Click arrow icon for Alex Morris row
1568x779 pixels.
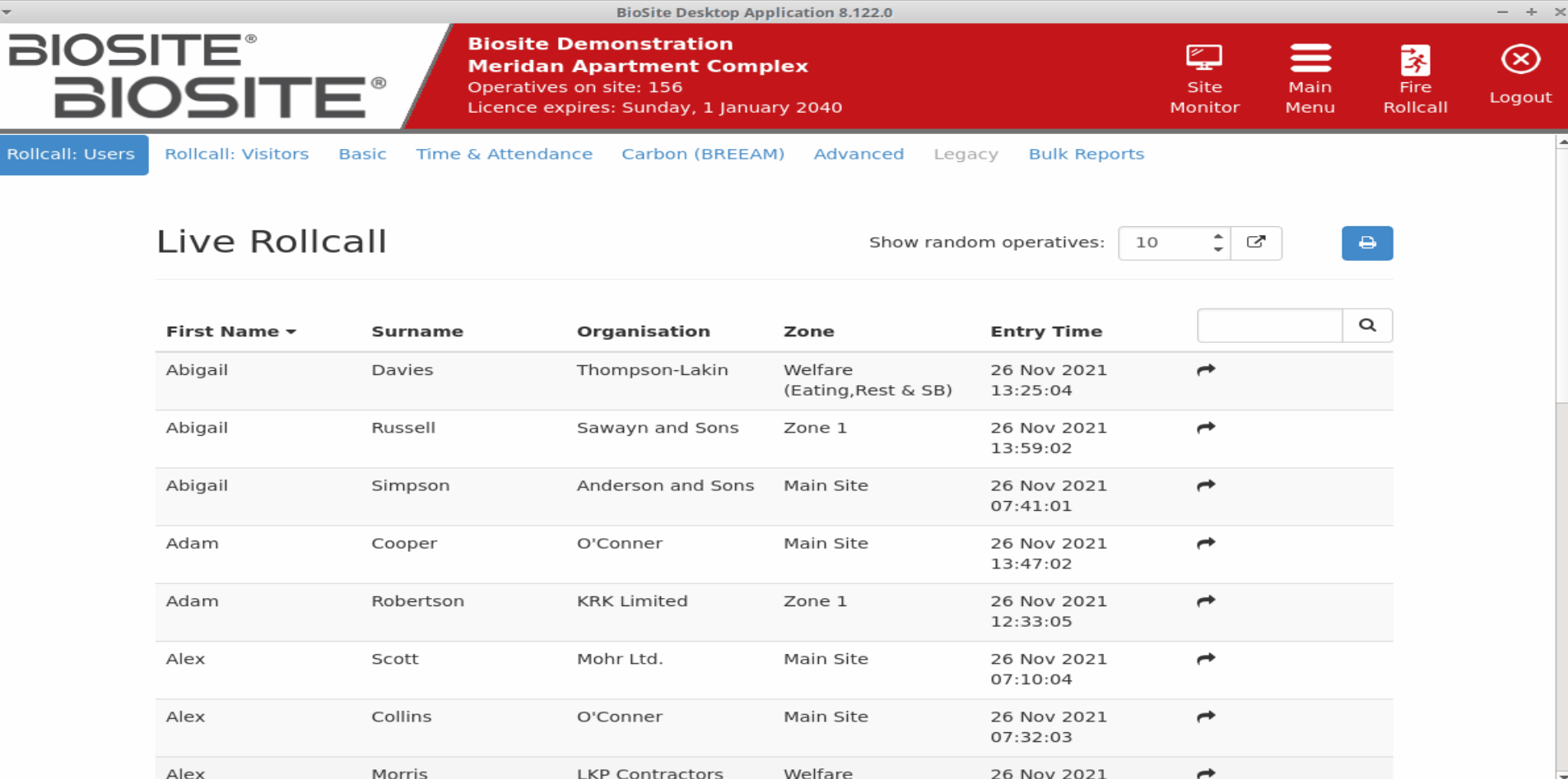pos(1206,773)
